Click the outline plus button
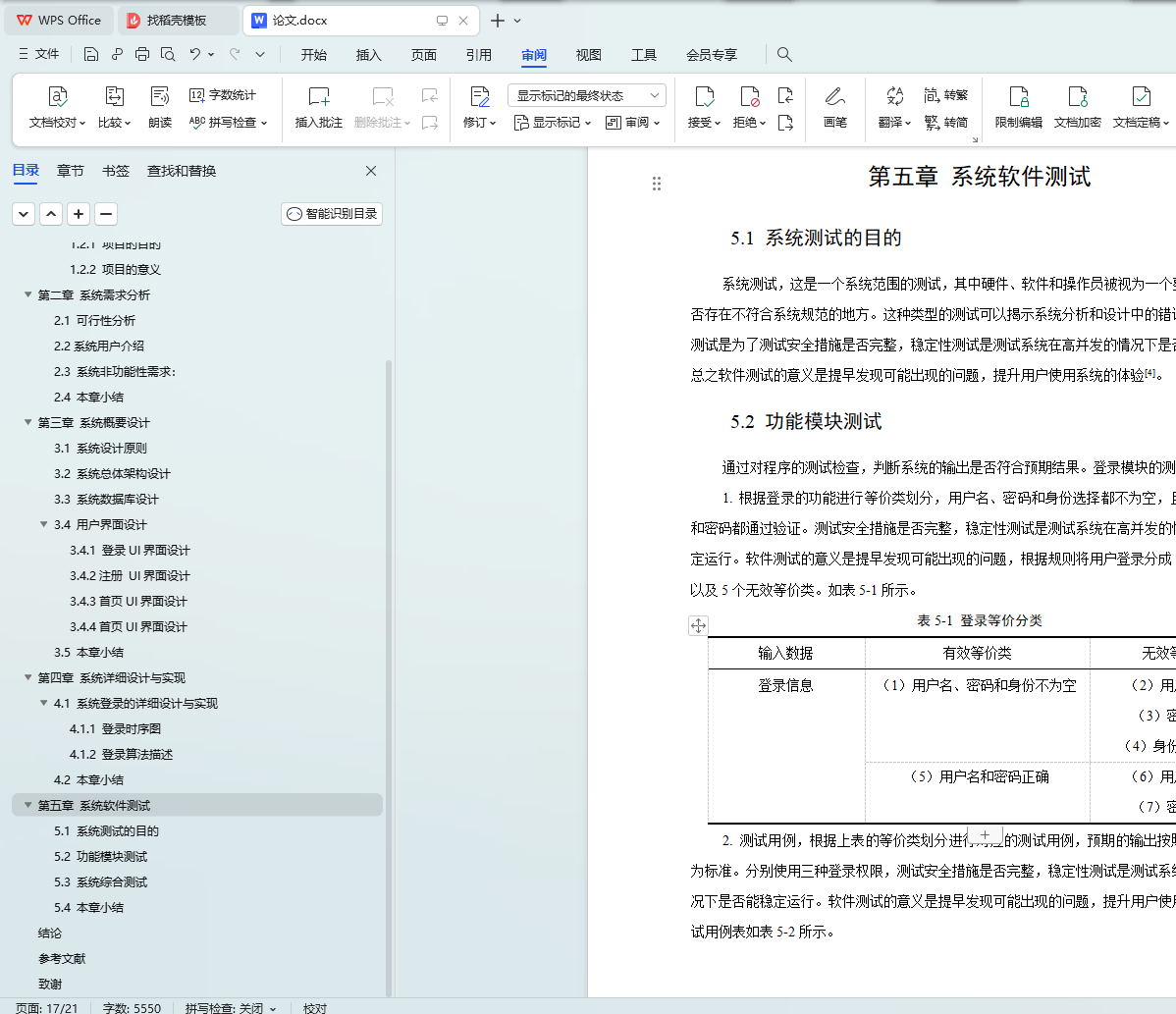1176x1014 pixels. point(78,214)
